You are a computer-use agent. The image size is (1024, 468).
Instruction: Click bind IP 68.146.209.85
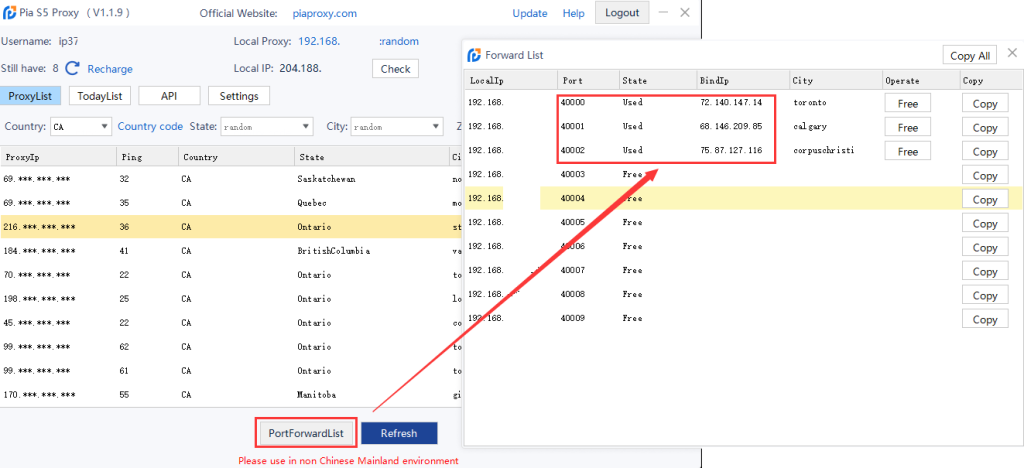pyautogui.click(x=731, y=127)
